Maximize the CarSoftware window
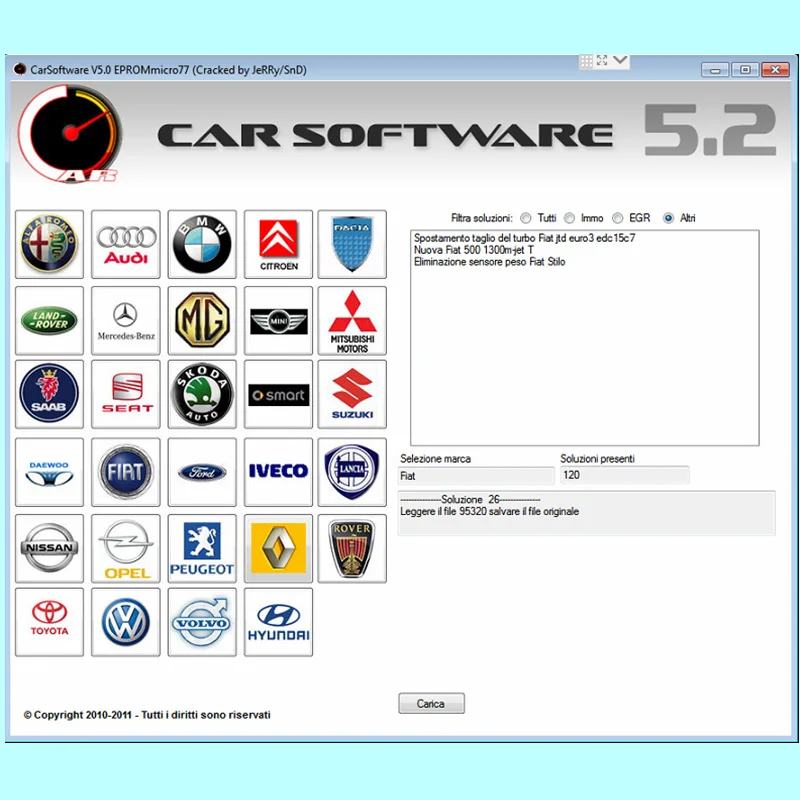Viewport: 800px width, 800px height. pos(745,70)
